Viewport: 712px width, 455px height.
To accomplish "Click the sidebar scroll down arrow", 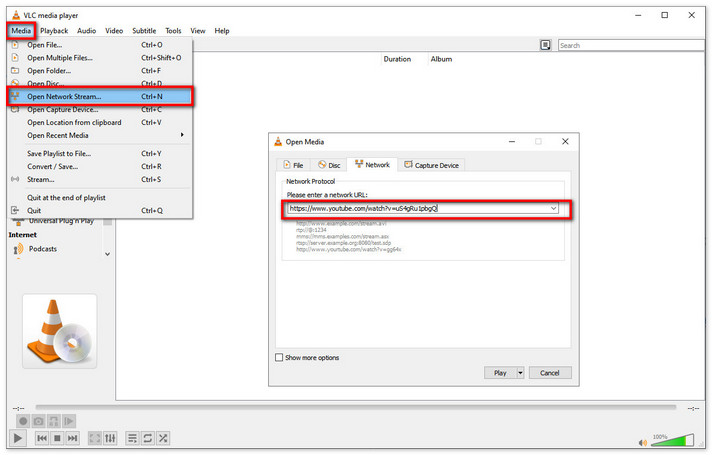I will point(108,254).
